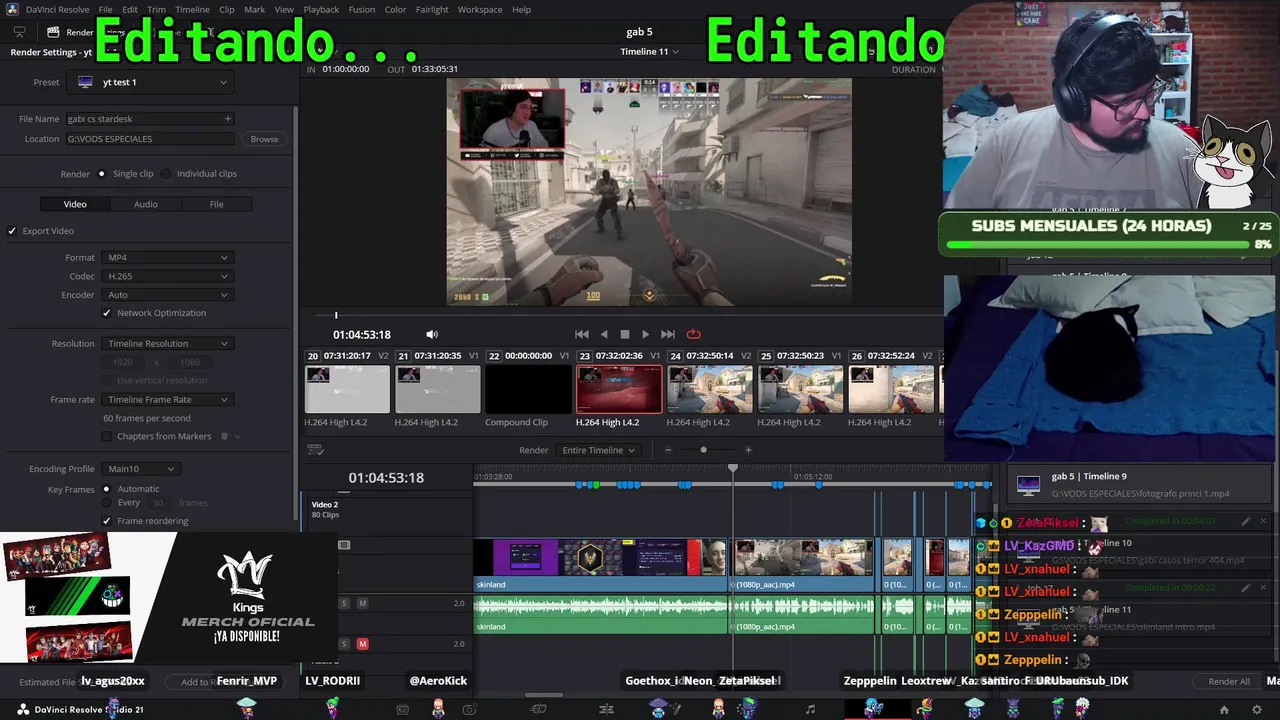Open the Codec dropdown set to H.265
Viewport: 1280px width, 720px height.
coord(167,276)
